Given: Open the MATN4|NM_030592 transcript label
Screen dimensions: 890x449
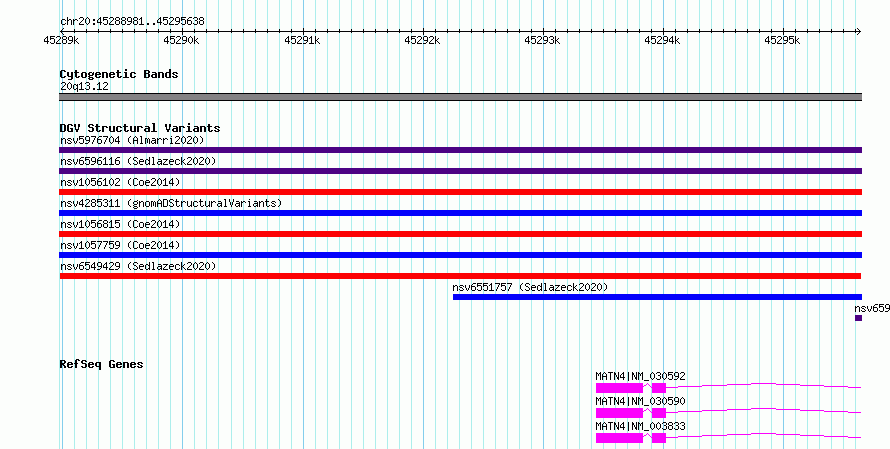Looking at the screenshot, I should tap(640, 376).
